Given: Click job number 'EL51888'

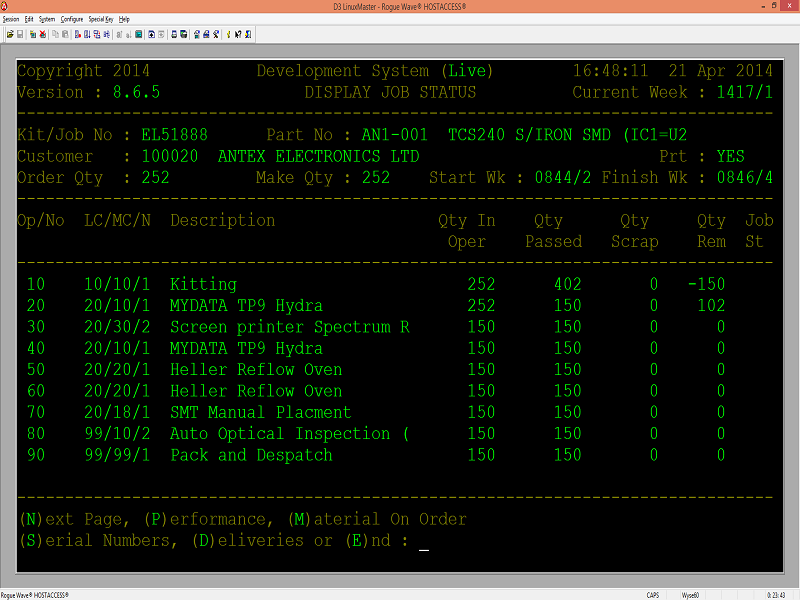Looking at the screenshot, I should [174, 135].
